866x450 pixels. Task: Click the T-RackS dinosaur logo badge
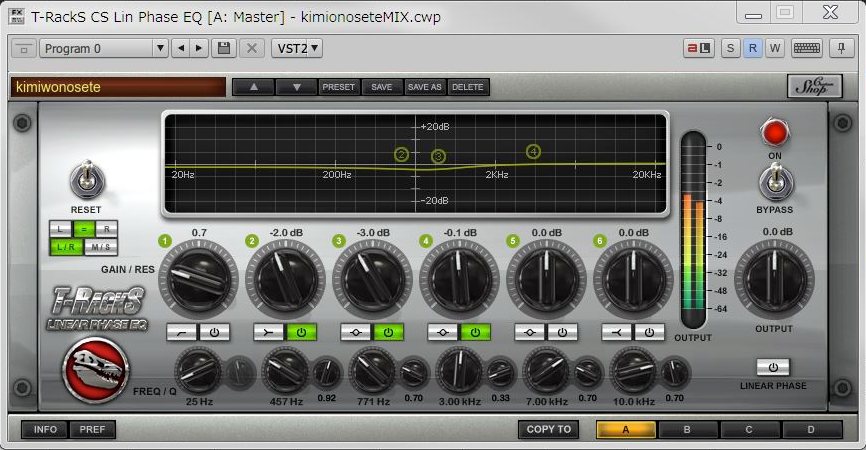[96, 370]
